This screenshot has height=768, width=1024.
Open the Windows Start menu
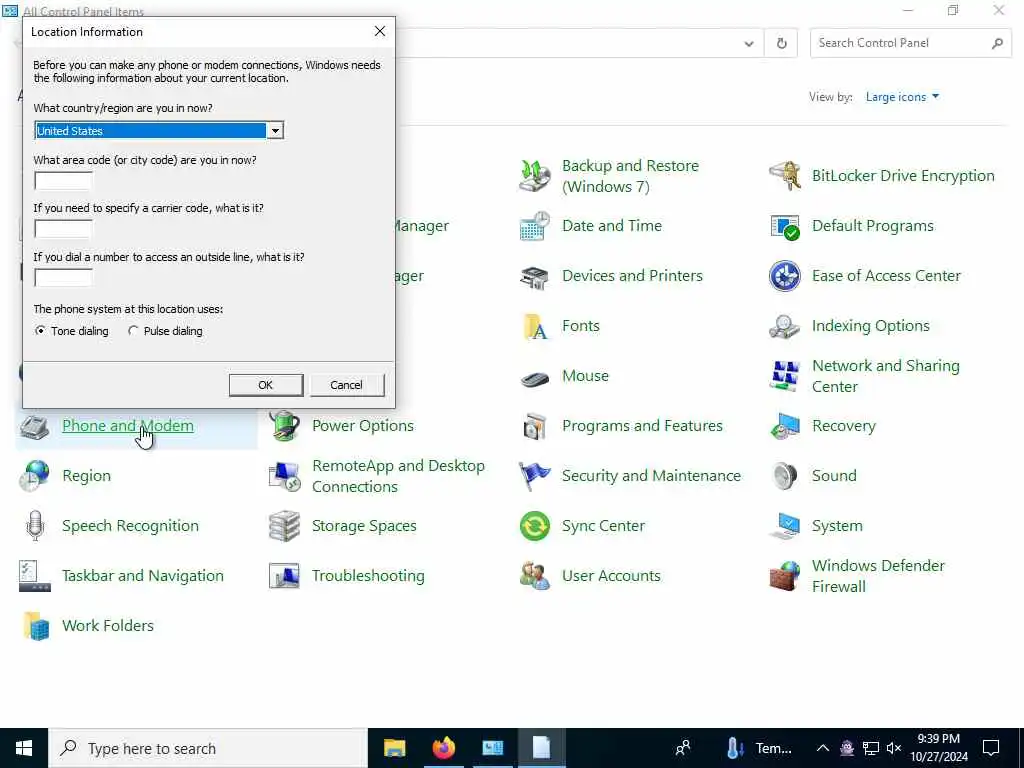click(24, 748)
